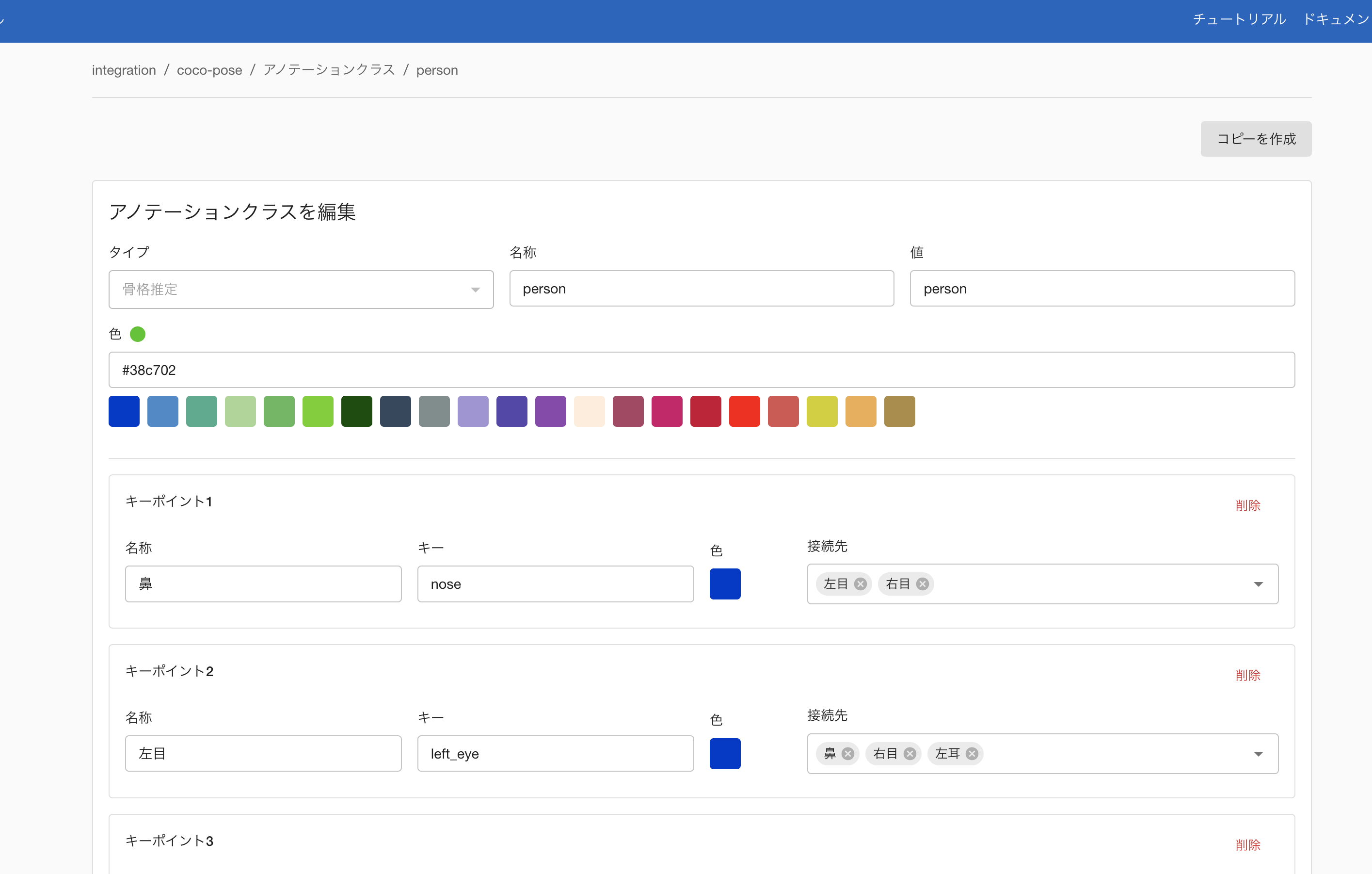
Task: Go to coco-pose in breadcrumb
Action: [x=209, y=70]
